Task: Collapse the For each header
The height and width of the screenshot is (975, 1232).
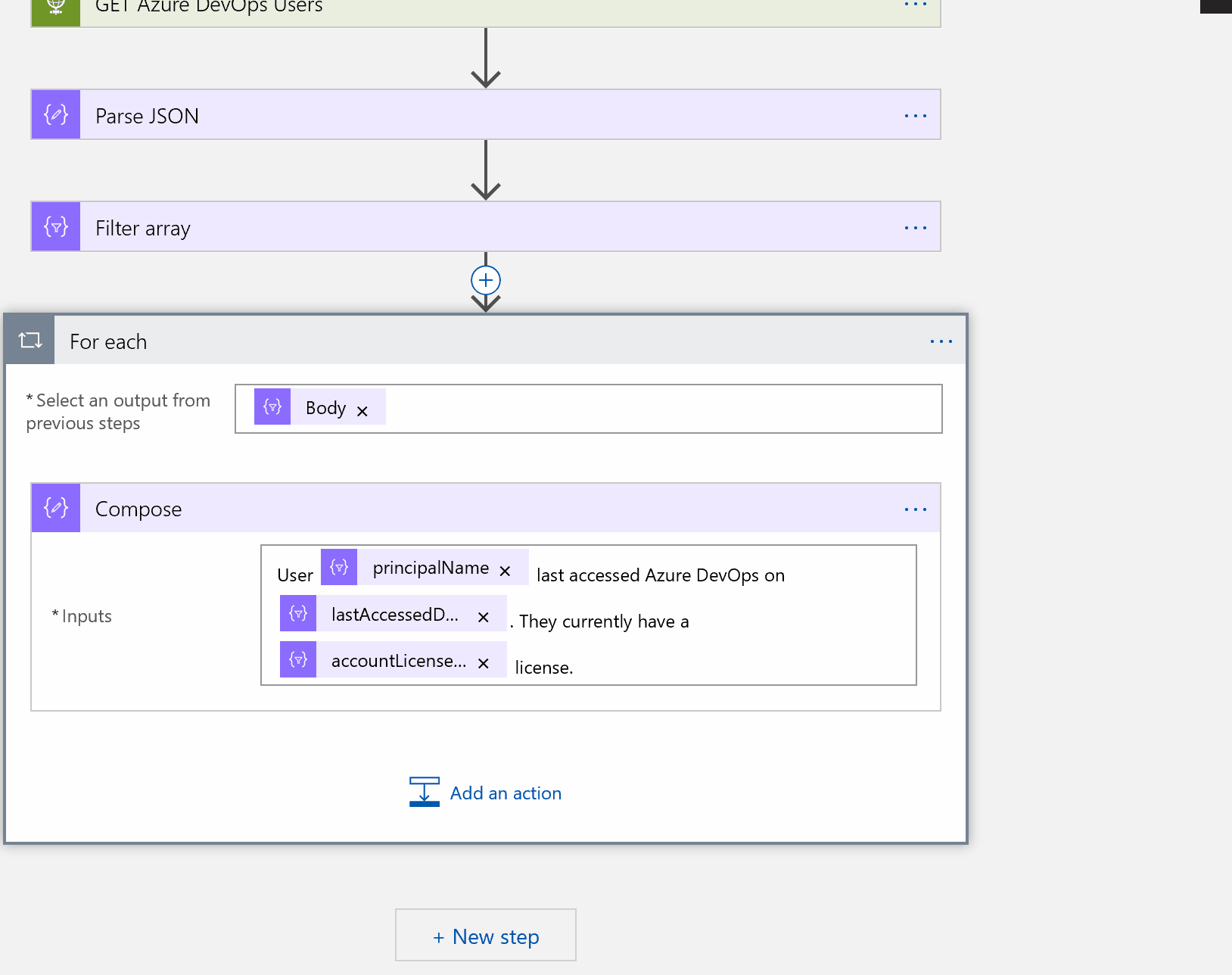Action: coord(486,340)
